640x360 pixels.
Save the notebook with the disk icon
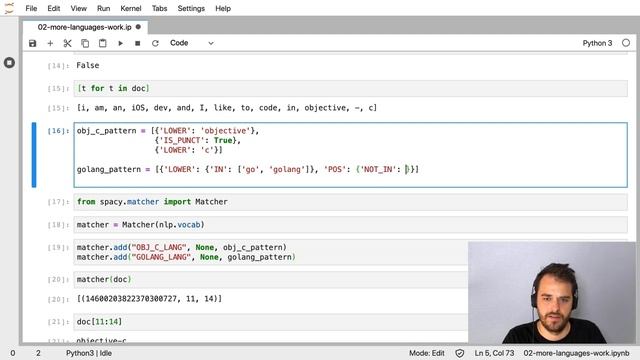coord(32,43)
